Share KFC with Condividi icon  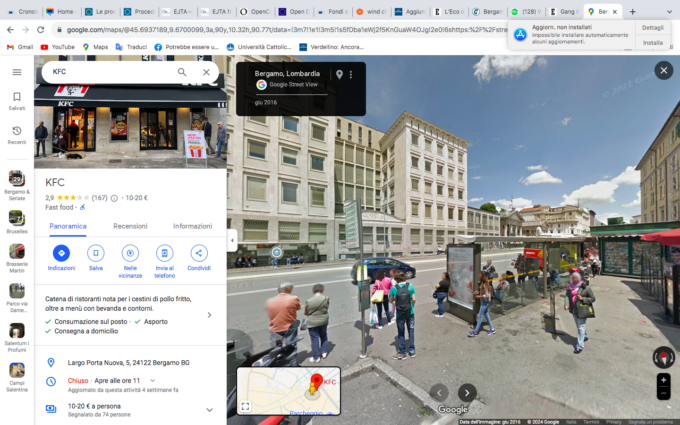tap(199, 253)
